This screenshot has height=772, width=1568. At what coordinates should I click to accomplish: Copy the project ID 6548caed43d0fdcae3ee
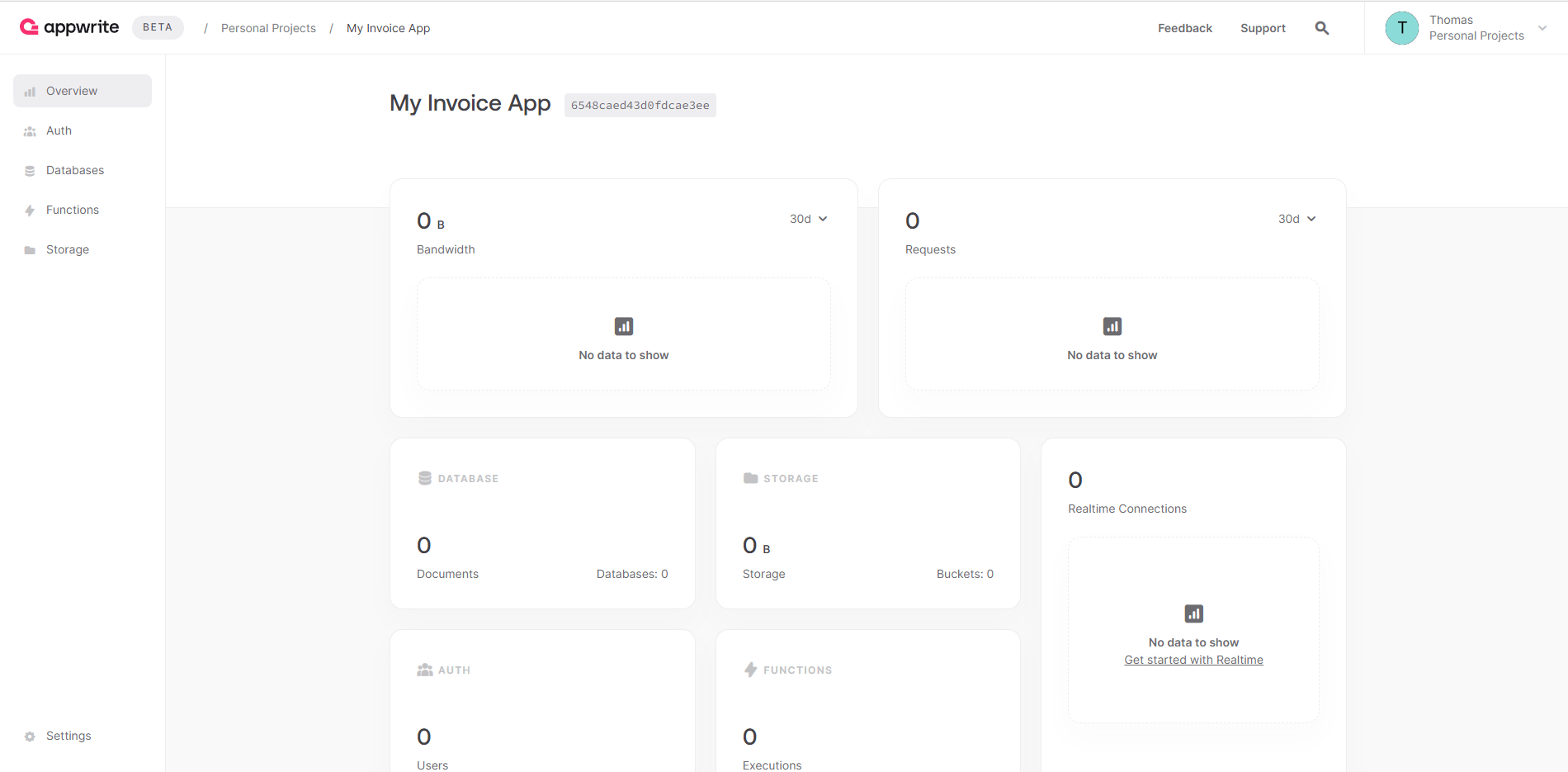coord(640,105)
